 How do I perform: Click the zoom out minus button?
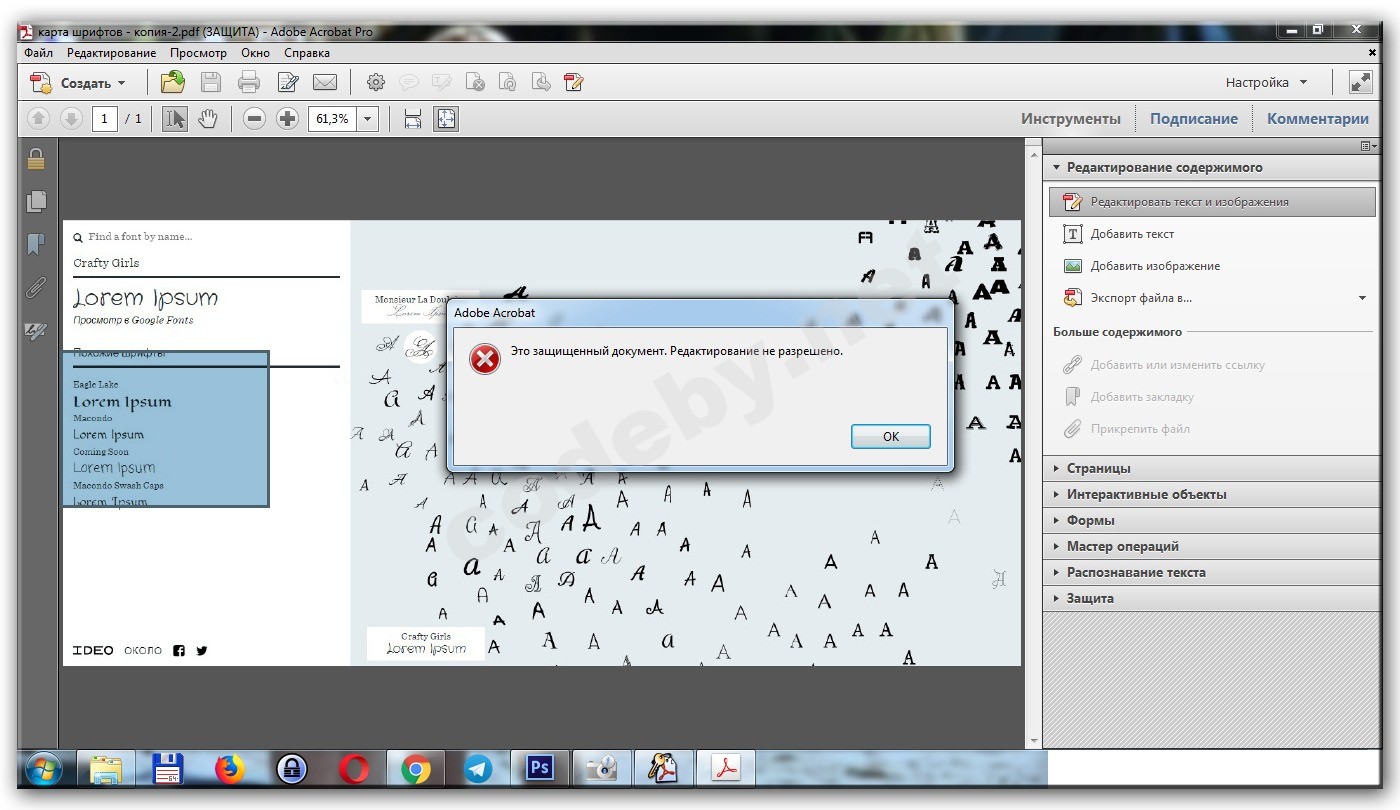(255, 119)
